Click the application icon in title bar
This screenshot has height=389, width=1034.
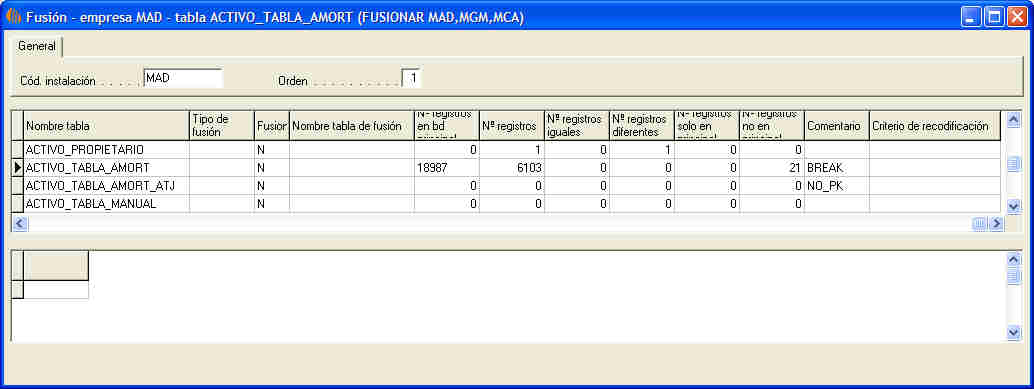pos(13,17)
